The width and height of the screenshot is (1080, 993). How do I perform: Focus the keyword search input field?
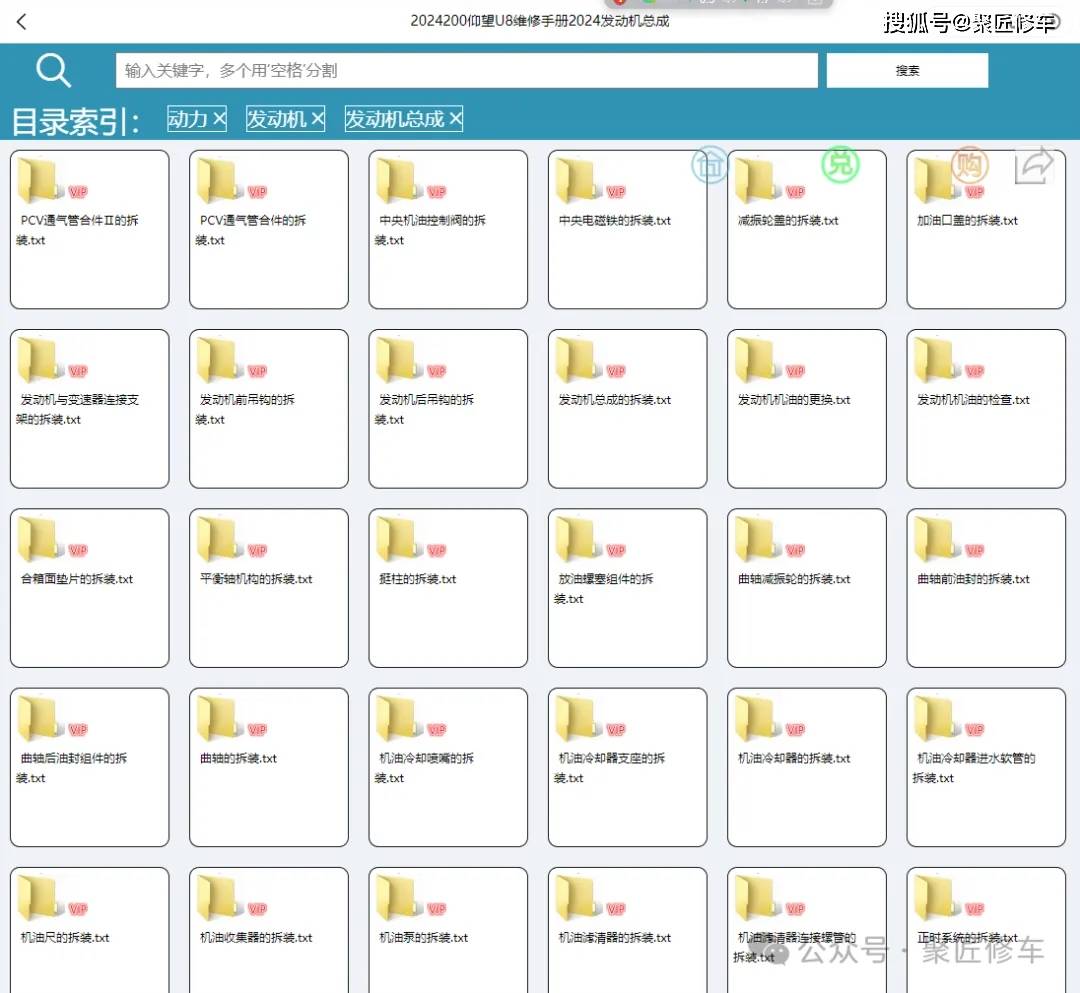click(466, 70)
